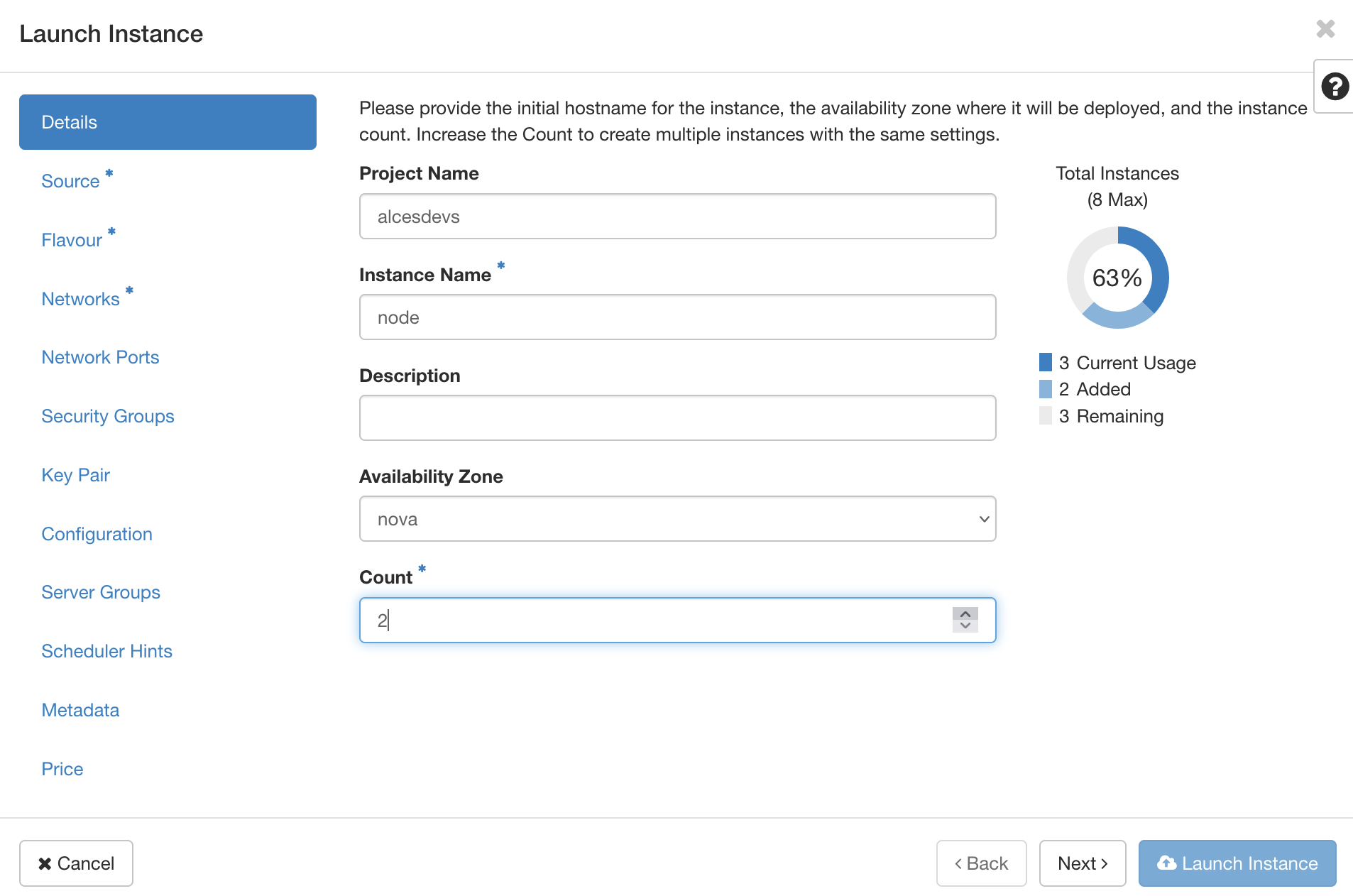1353x896 pixels.
Task: Open the Scheduler Hints page
Action: (106, 650)
